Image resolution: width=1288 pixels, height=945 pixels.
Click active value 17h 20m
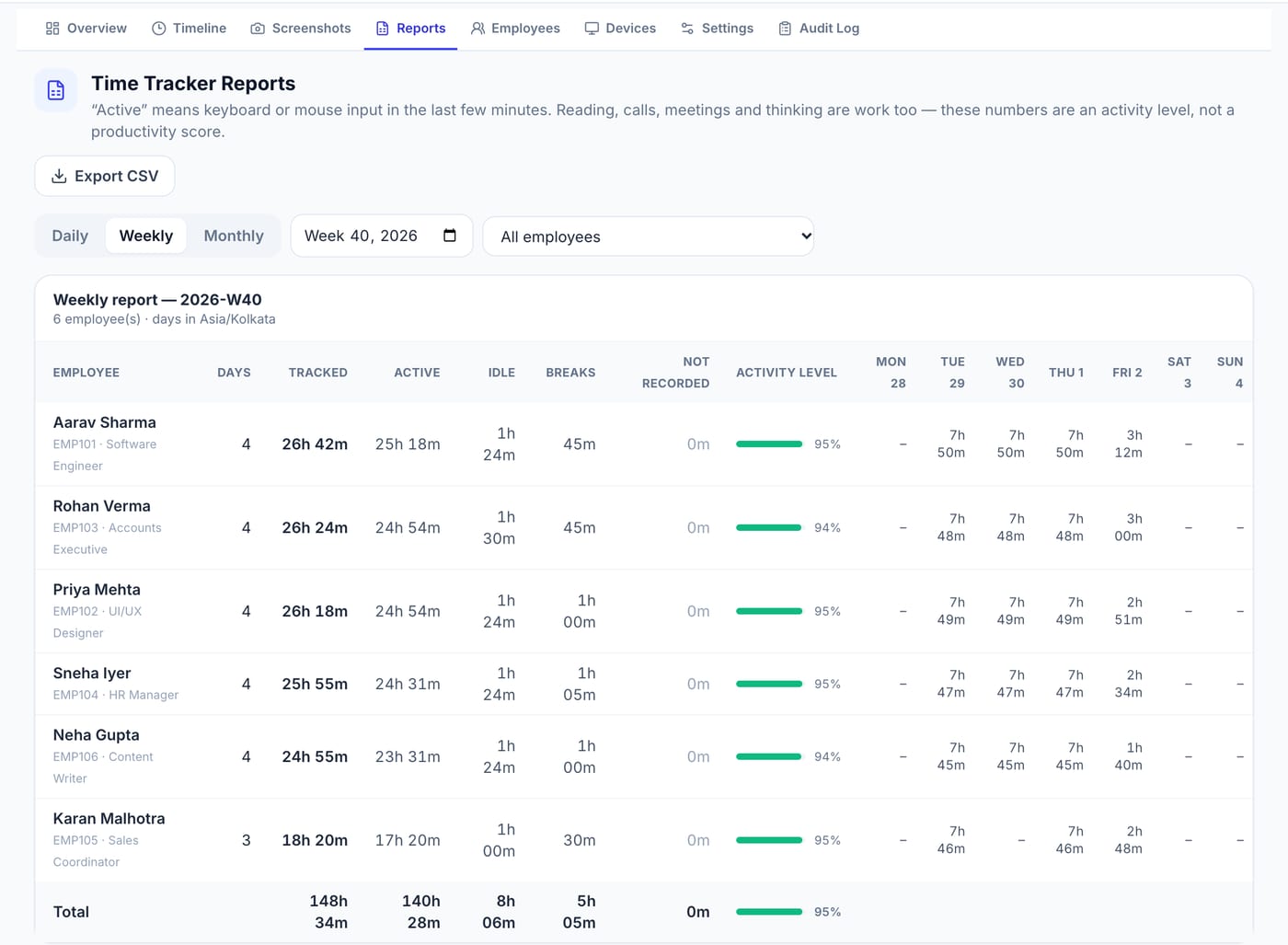(408, 841)
